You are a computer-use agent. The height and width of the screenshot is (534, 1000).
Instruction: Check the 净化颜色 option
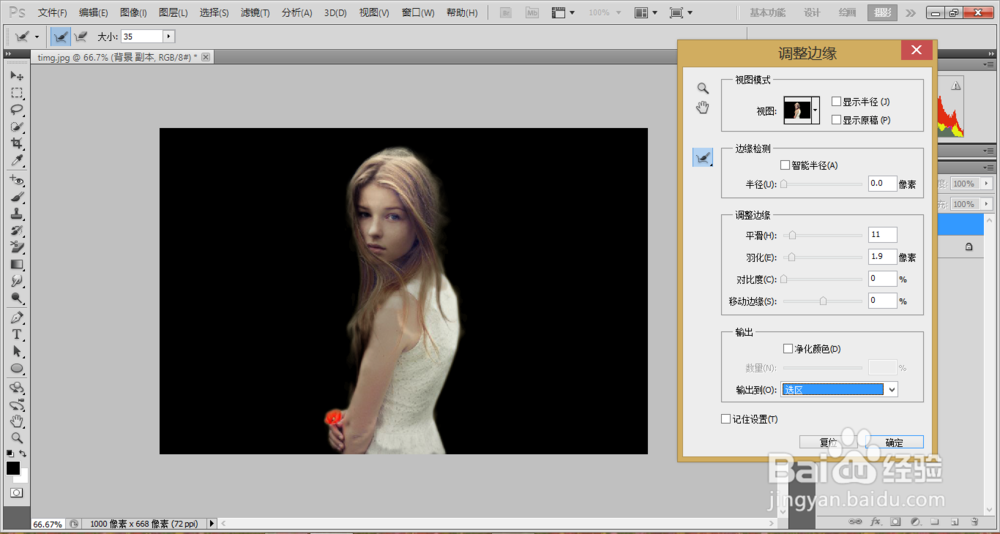787,349
